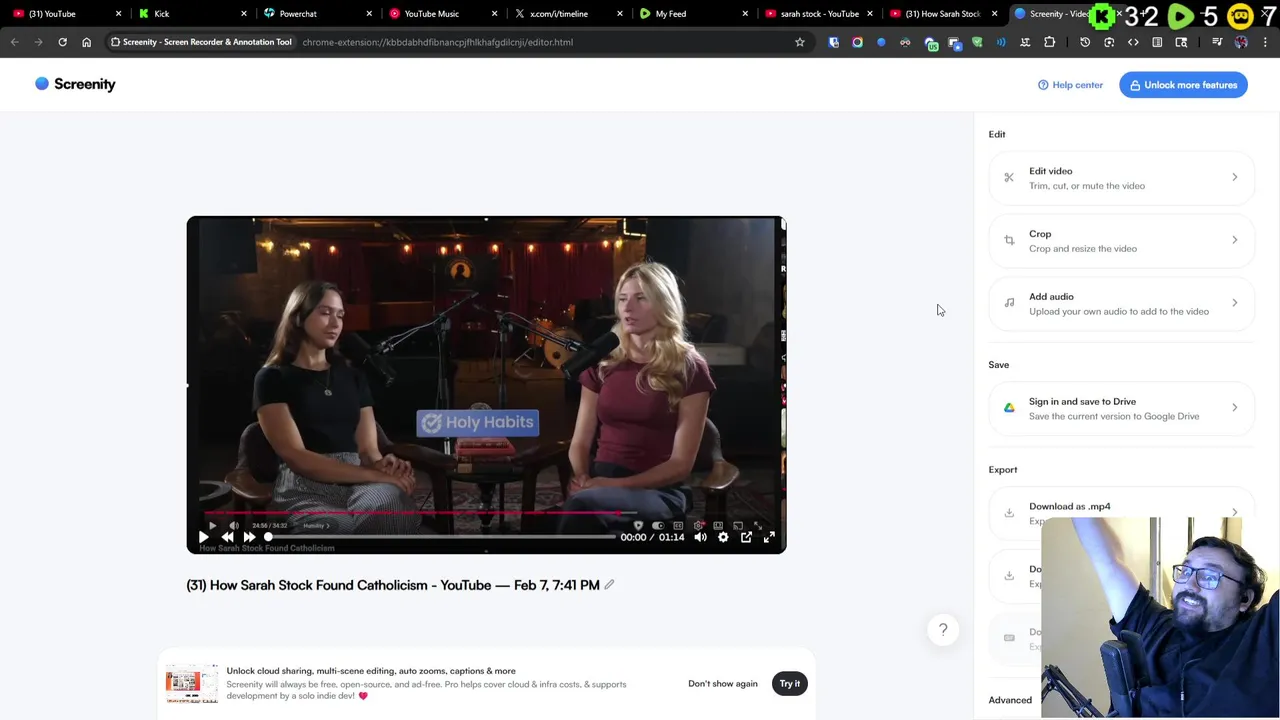Close the Kick tab

click(x=244, y=14)
